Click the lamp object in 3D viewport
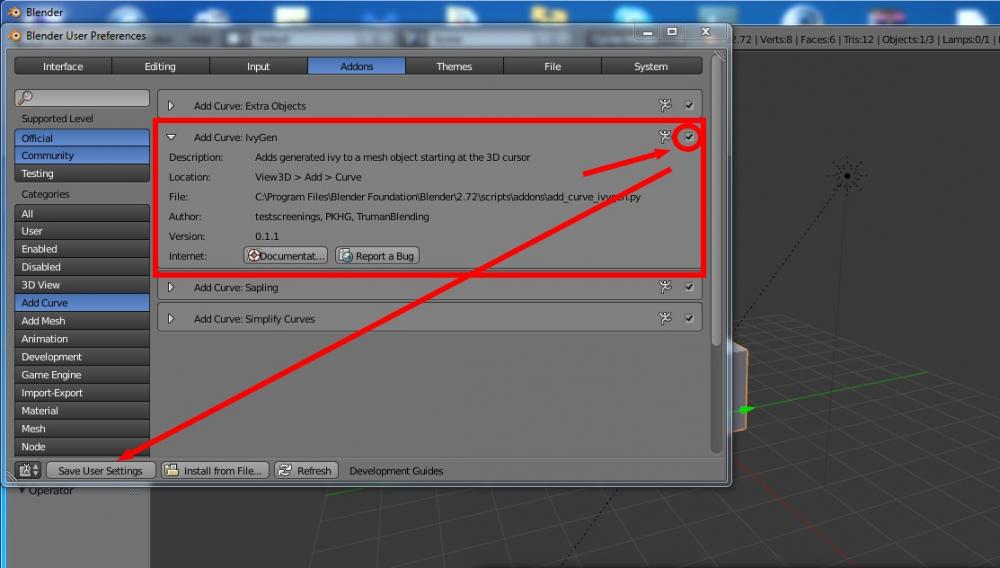The width and height of the screenshot is (1000, 568). (847, 175)
